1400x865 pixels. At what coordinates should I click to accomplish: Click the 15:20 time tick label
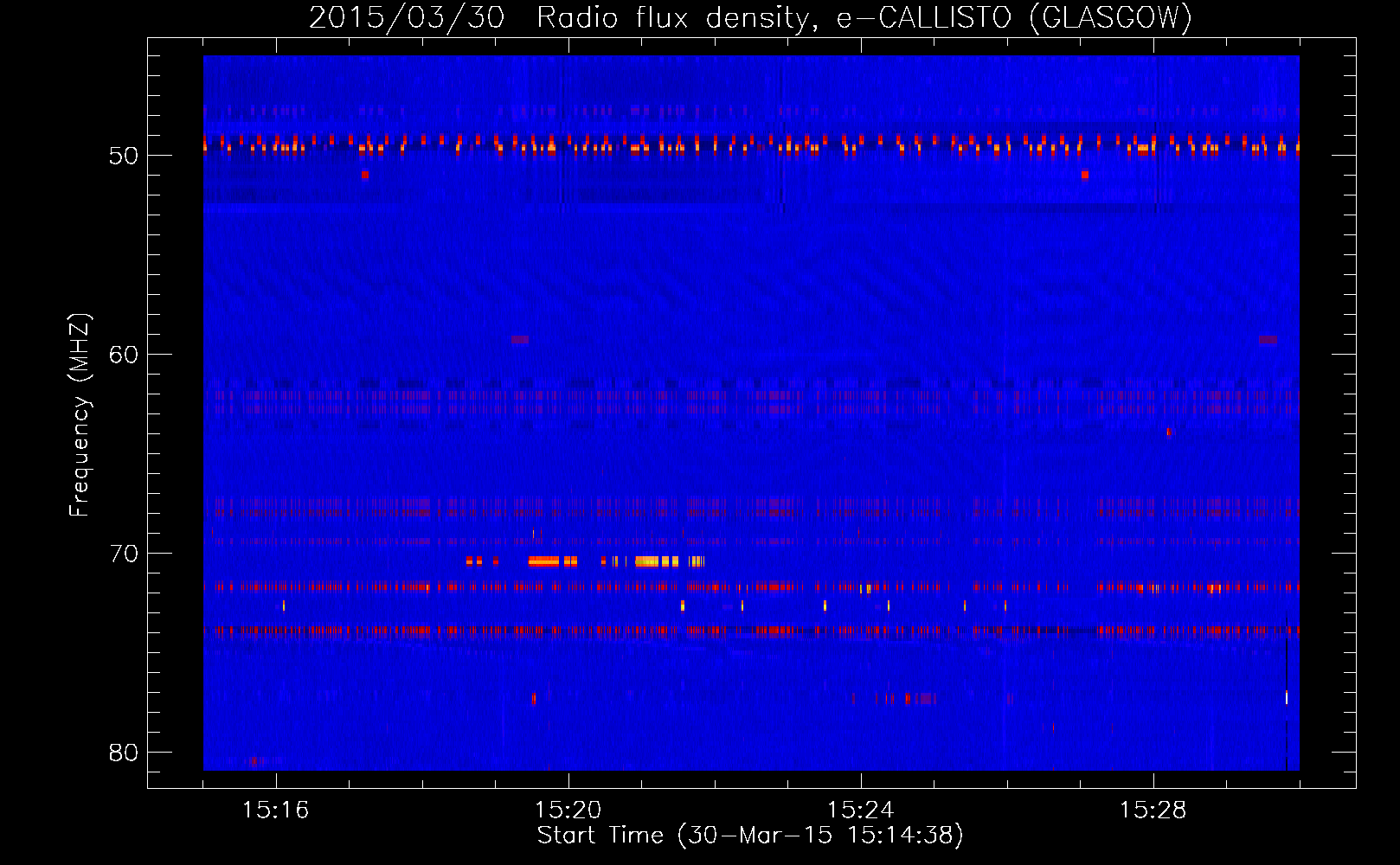[568, 811]
